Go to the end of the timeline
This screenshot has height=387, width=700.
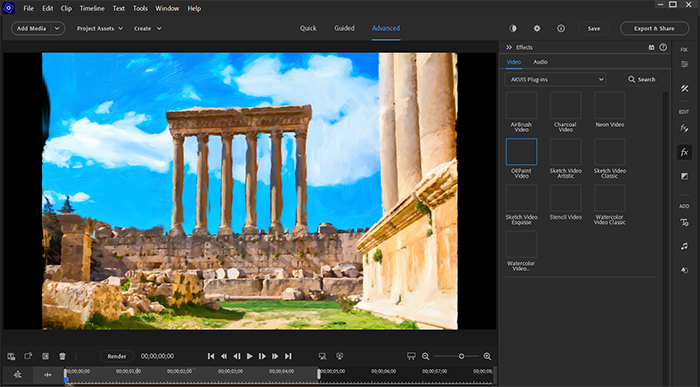(x=288, y=356)
